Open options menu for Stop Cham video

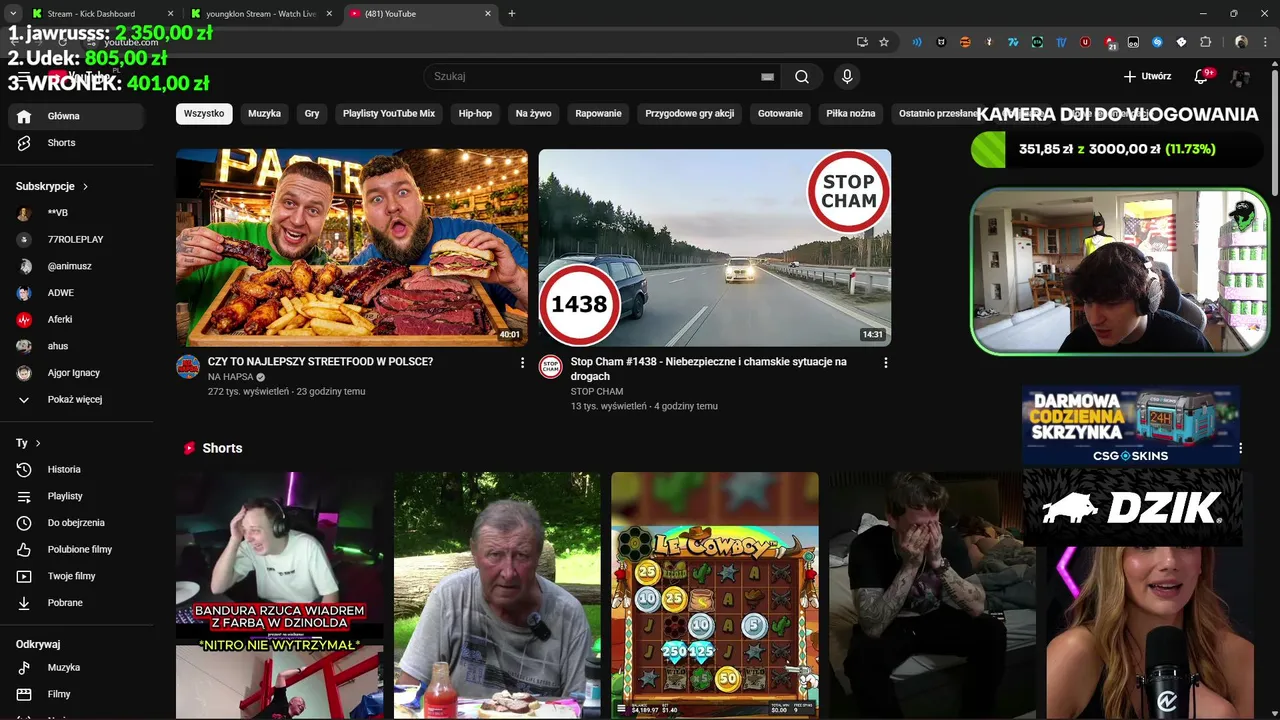[x=885, y=363]
